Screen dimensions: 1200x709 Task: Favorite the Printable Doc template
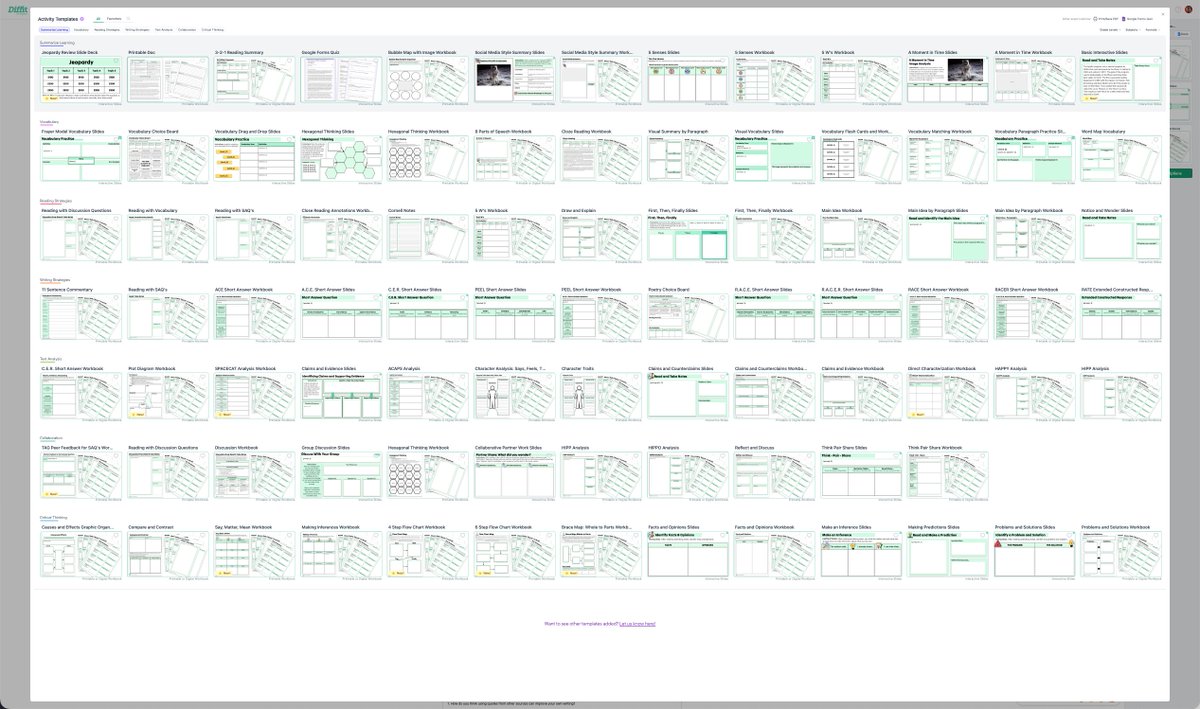tap(203, 61)
